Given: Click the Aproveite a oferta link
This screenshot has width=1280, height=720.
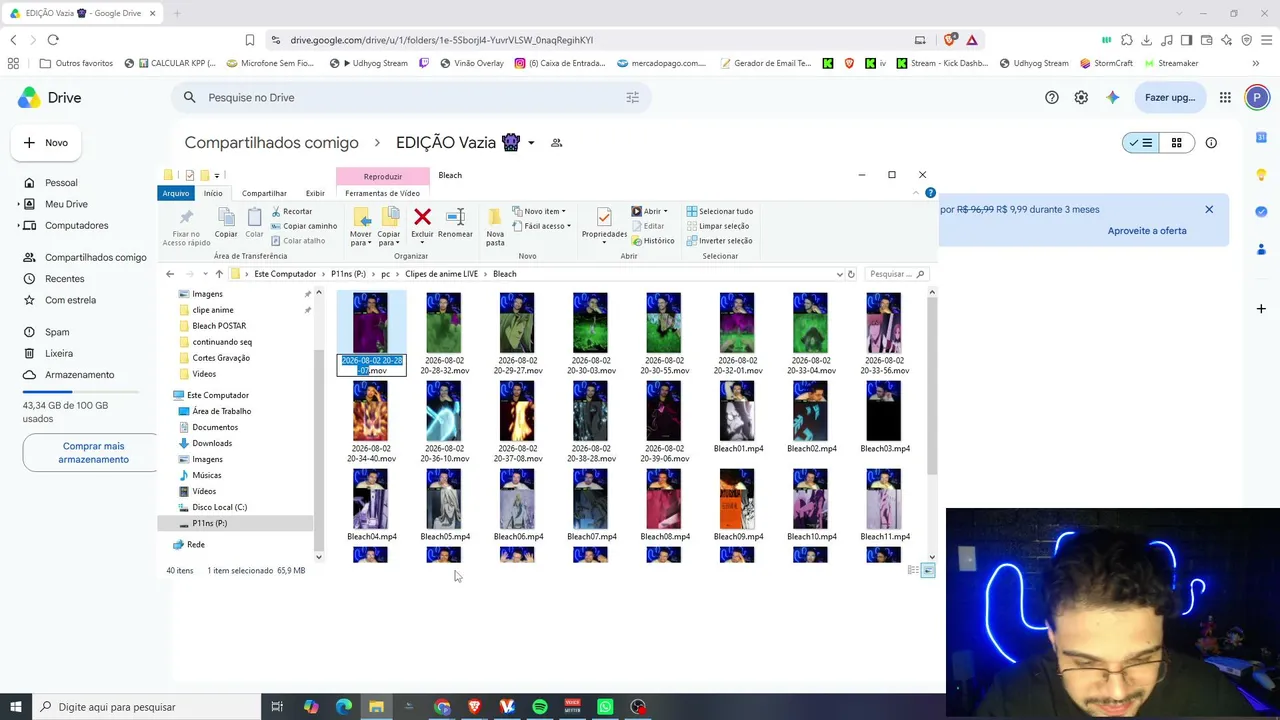Looking at the screenshot, I should pos(1147,230).
